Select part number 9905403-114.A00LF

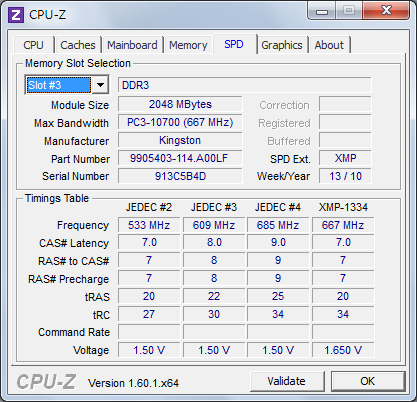tap(180, 158)
